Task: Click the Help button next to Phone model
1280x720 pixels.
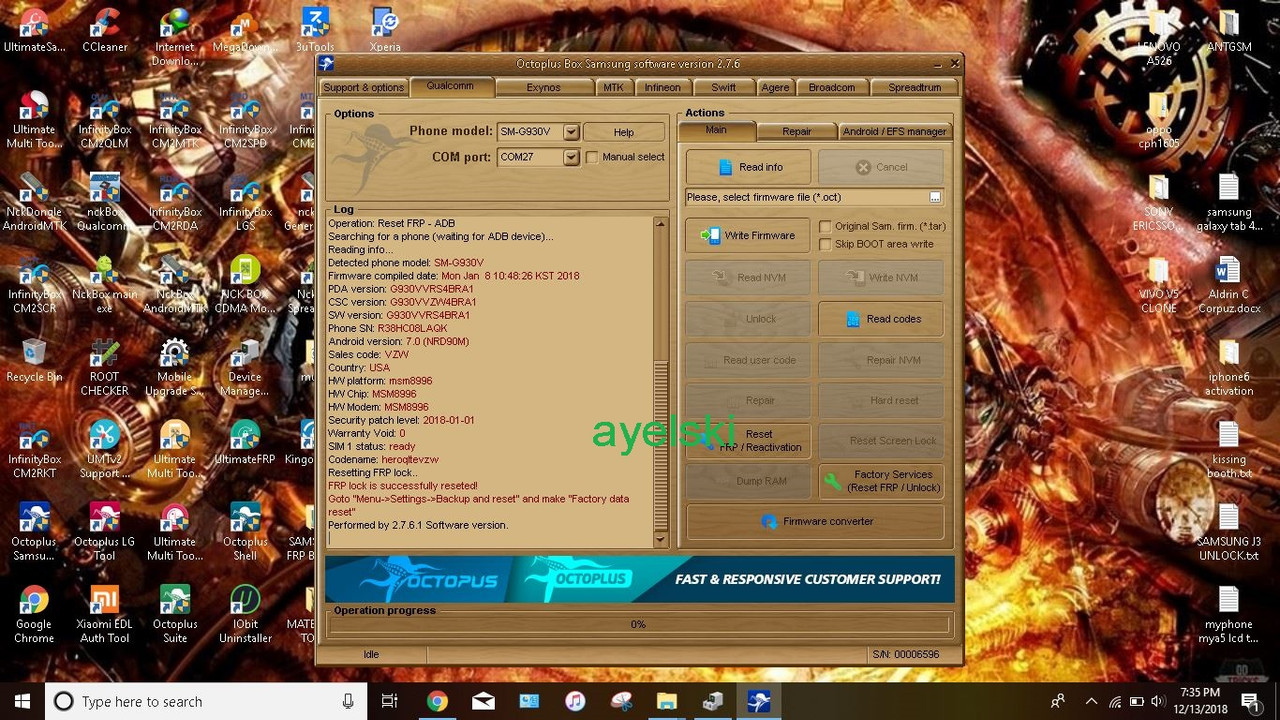Action: [x=624, y=132]
